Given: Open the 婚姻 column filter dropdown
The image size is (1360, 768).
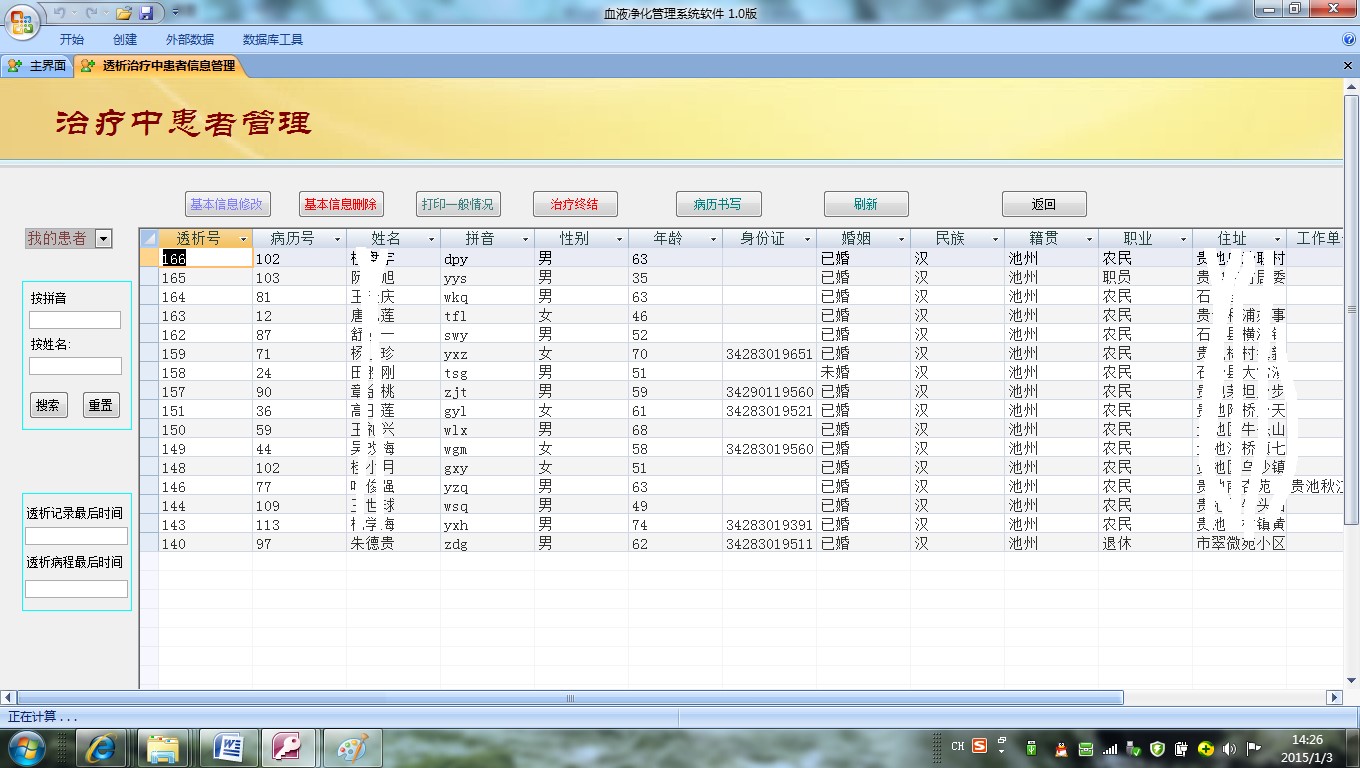Looking at the screenshot, I should coord(901,239).
